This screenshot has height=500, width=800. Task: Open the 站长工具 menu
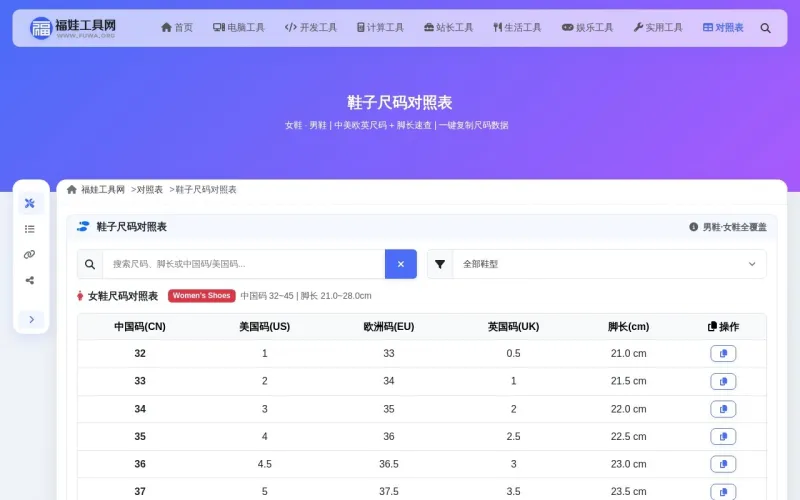pyautogui.click(x=448, y=28)
